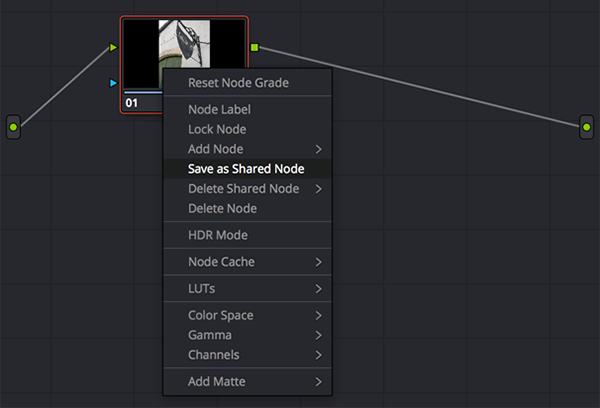Click the green RGB input triangle on node 01
Screen dimensions: 600x408
pyautogui.click(x=113, y=47)
